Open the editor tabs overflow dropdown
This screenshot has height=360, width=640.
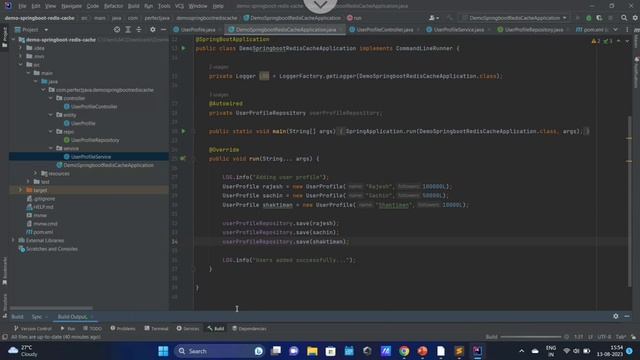[616, 30]
